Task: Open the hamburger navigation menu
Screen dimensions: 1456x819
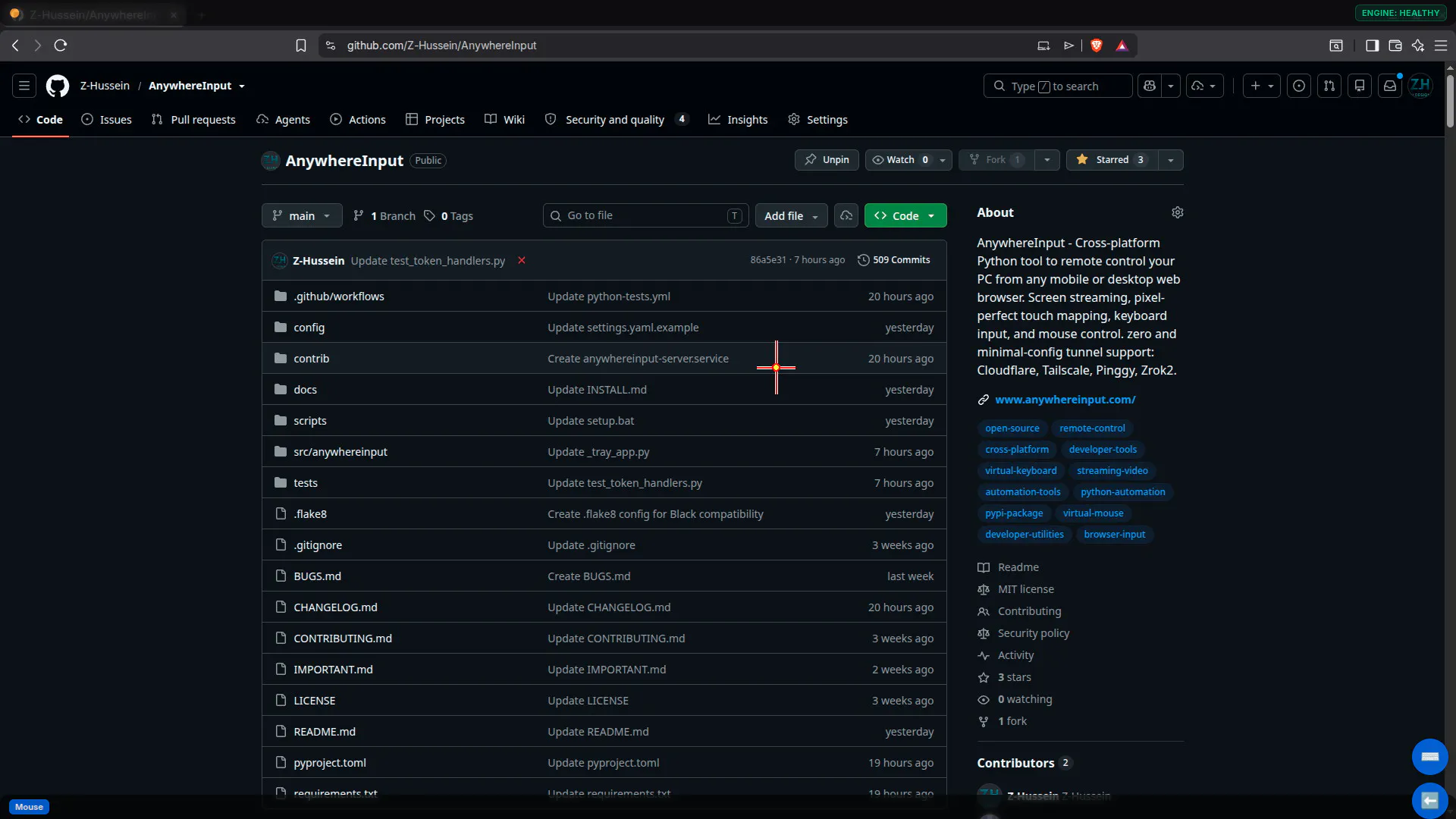Action: pyautogui.click(x=24, y=86)
